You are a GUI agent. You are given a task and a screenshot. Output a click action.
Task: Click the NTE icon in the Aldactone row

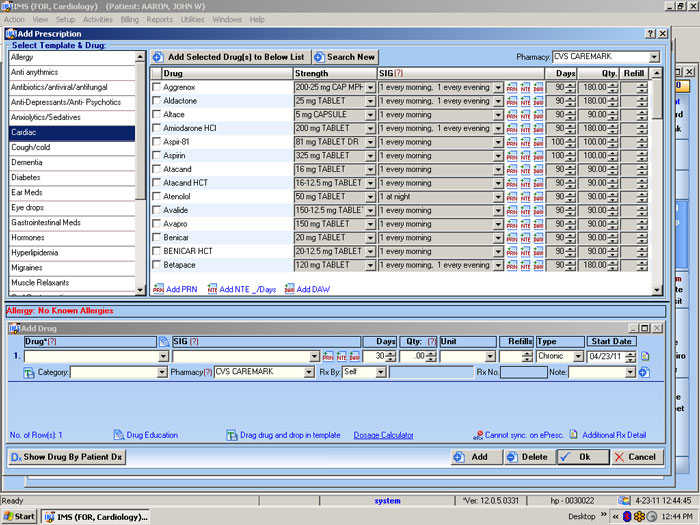pyautogui.click(x=525, y=101)
